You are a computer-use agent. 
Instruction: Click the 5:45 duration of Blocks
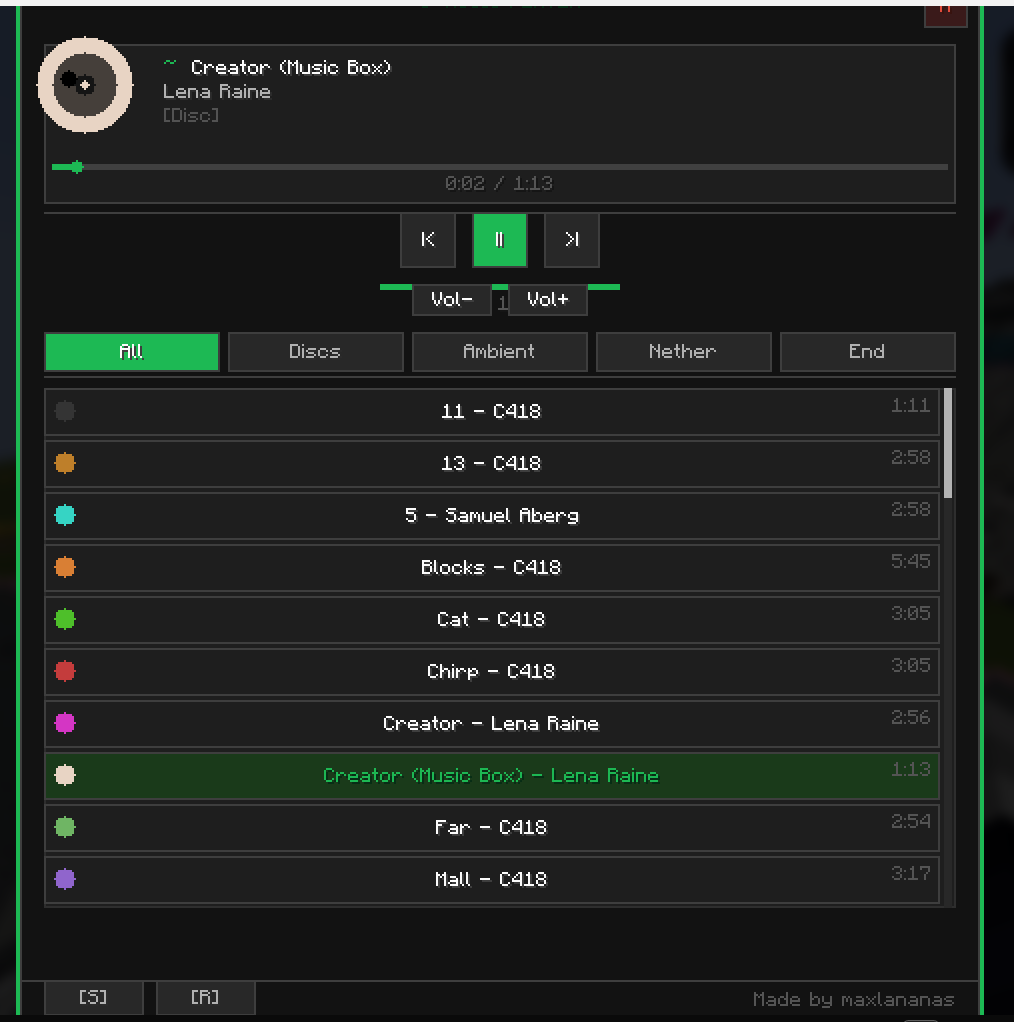910,562
